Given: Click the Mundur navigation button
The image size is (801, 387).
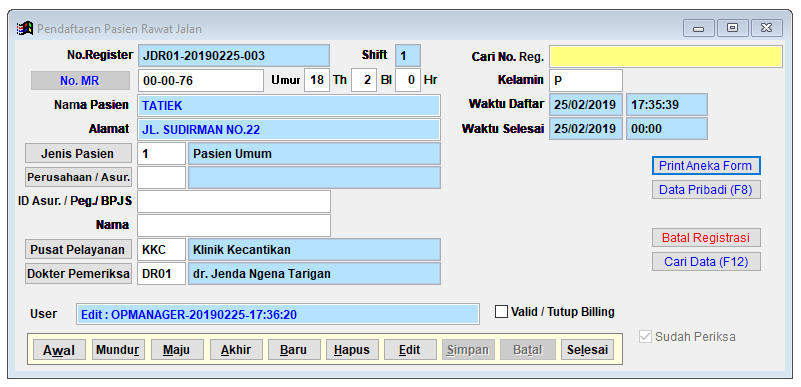Looking at the screenshot, I should [x=119, y=350].
